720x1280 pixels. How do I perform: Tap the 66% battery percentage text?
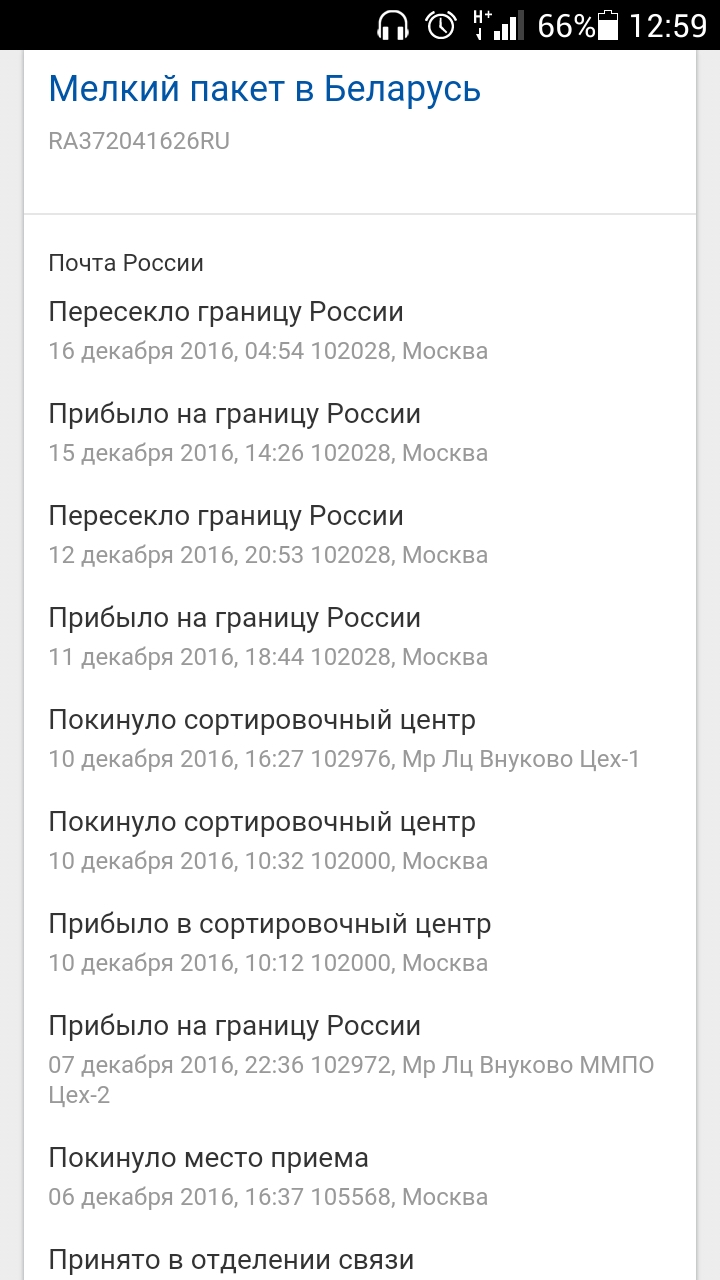[566, 26]
